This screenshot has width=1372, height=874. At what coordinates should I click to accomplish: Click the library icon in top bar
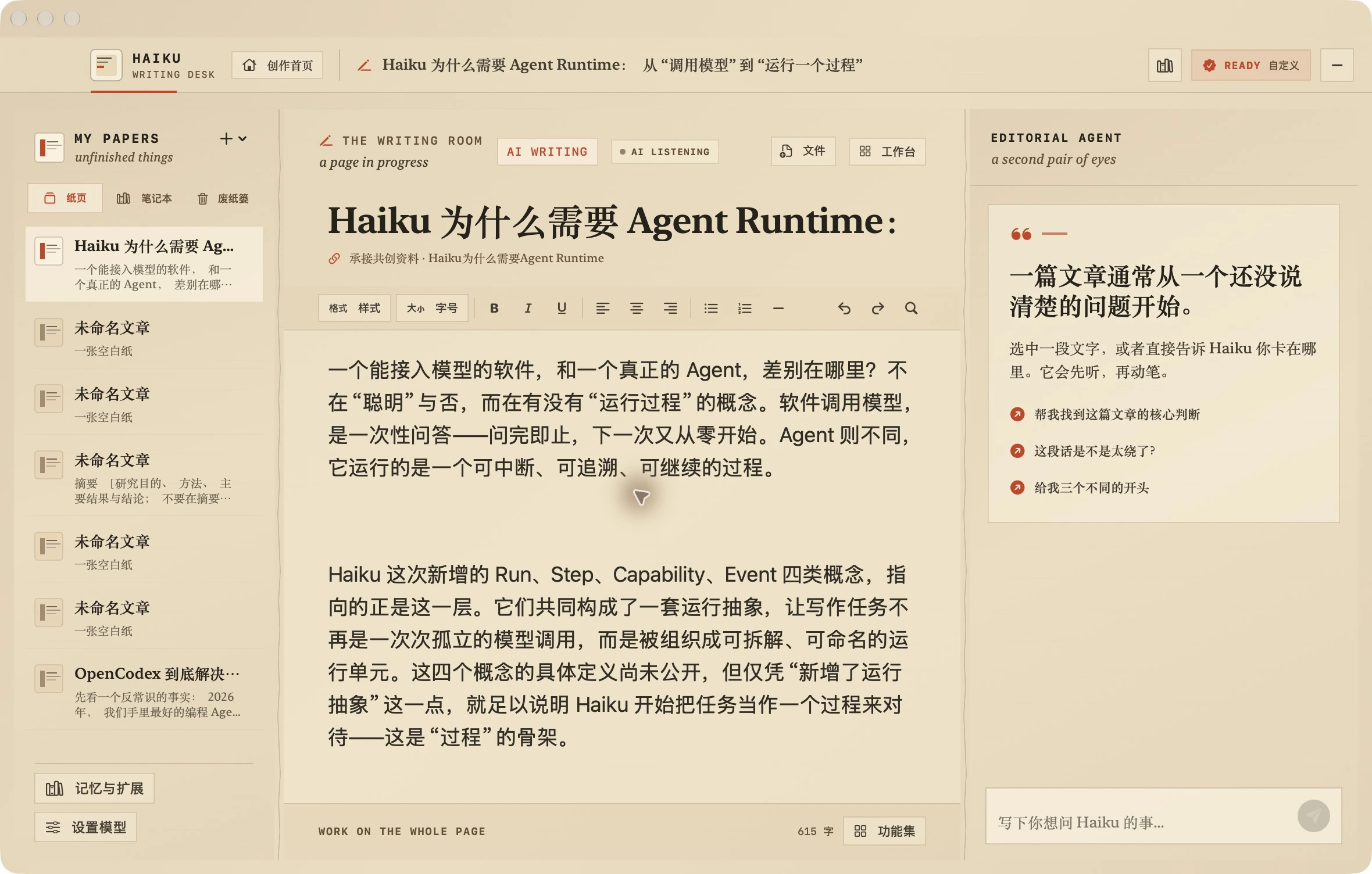point(1165,65)
